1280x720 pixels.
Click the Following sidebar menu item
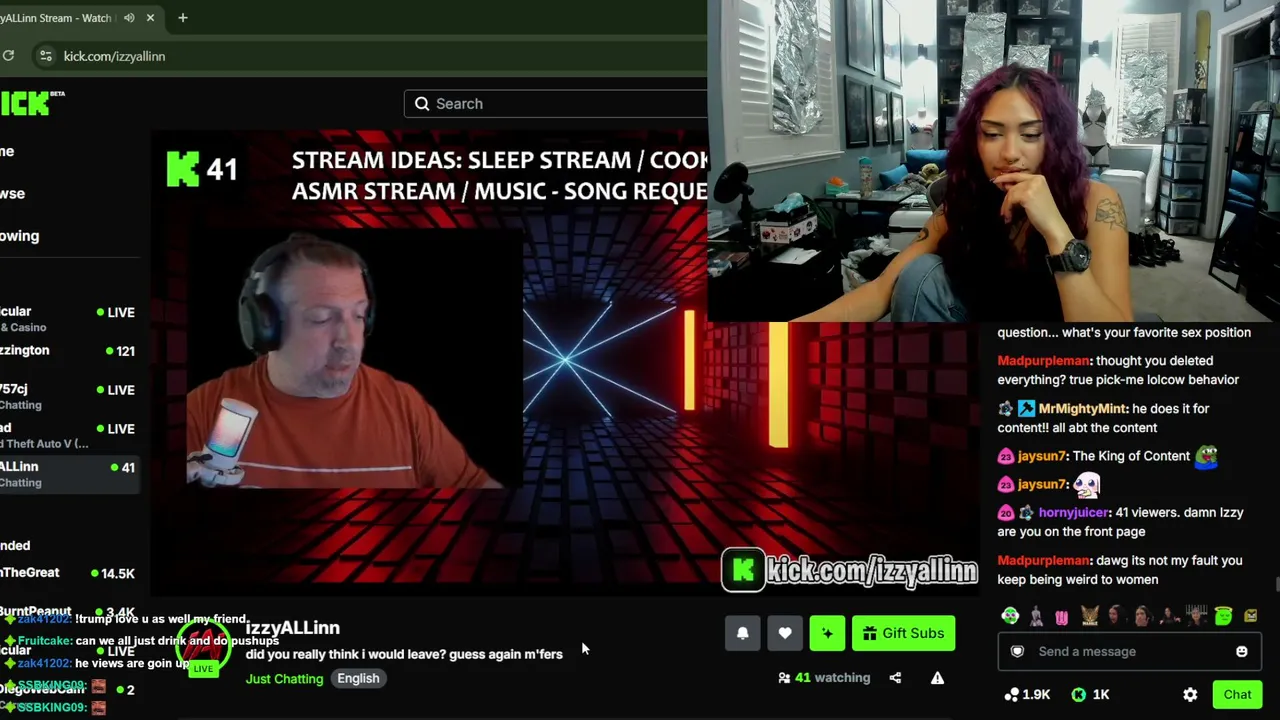coord(20,236)
